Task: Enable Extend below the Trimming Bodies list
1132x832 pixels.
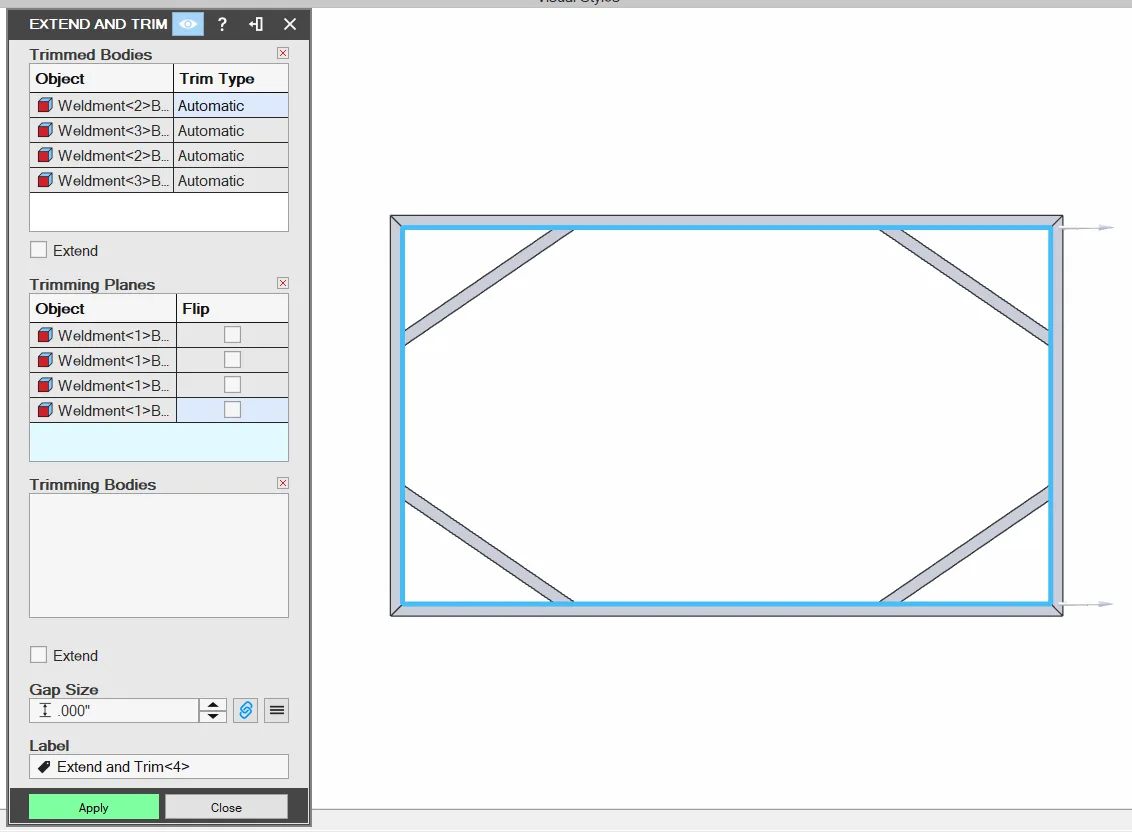Action: coord(38,655)
